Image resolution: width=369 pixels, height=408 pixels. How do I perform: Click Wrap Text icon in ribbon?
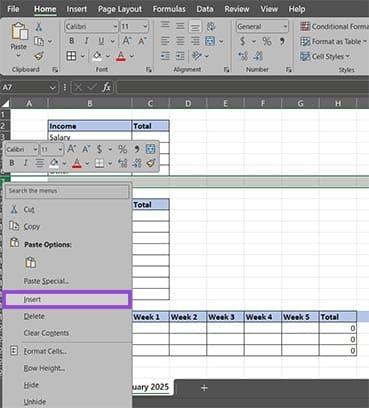(x=211, y=26)
